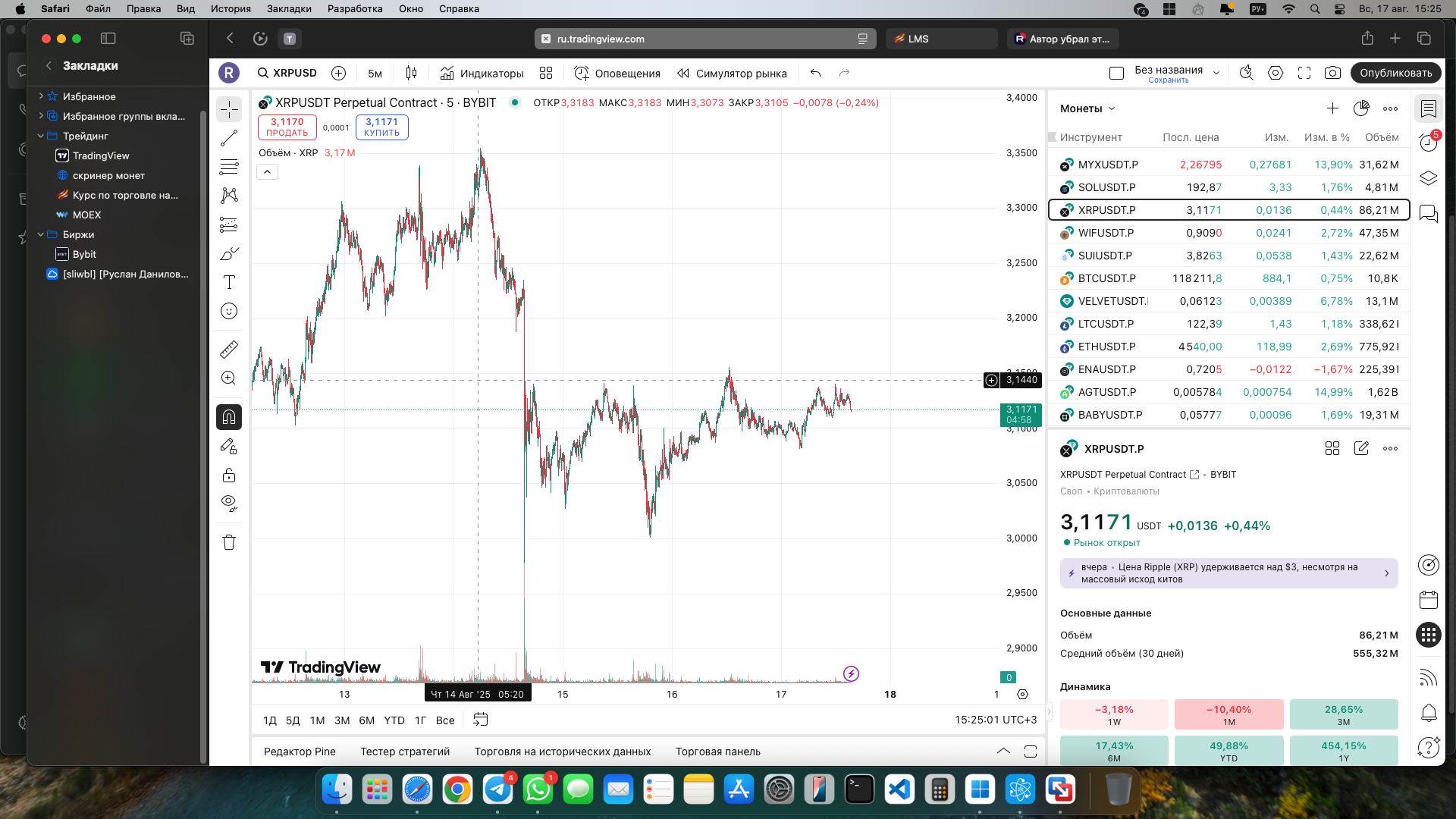Select BTCUSDT.P row in watchlist

coord(1228,278)
